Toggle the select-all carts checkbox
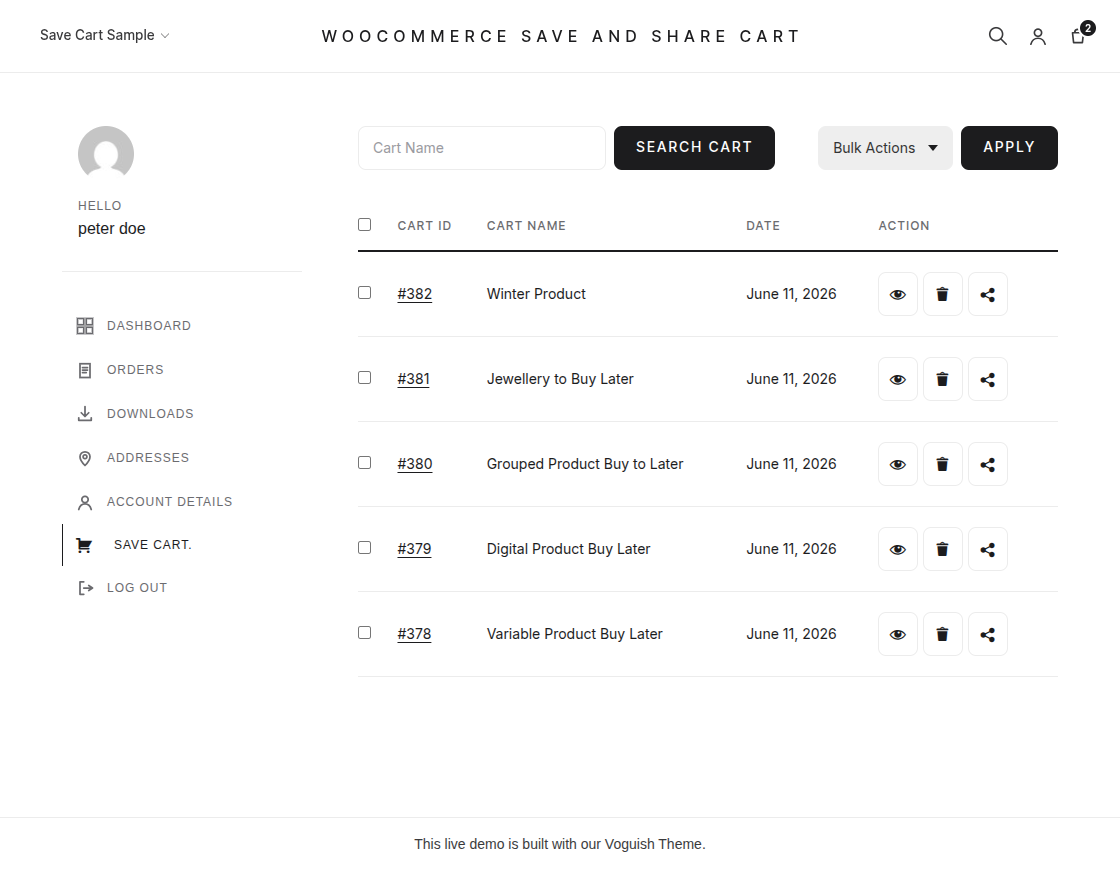This screenshot has height=880, width=1120. click(364, 225)
